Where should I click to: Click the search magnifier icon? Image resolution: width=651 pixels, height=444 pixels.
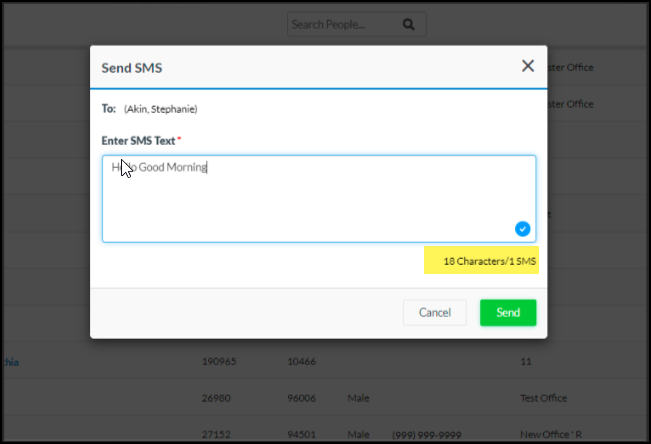(408, 24)
